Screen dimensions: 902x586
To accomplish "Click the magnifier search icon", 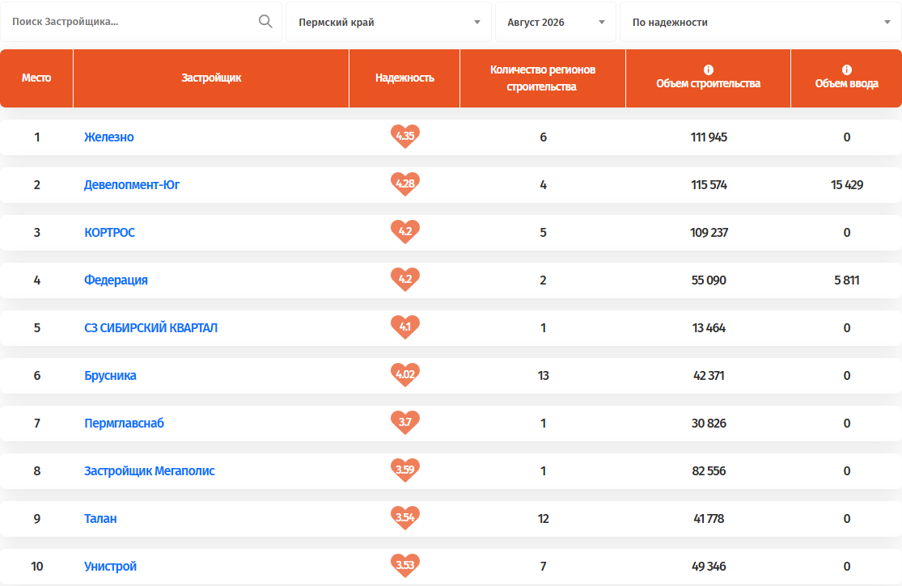I will tap(265, 22).
